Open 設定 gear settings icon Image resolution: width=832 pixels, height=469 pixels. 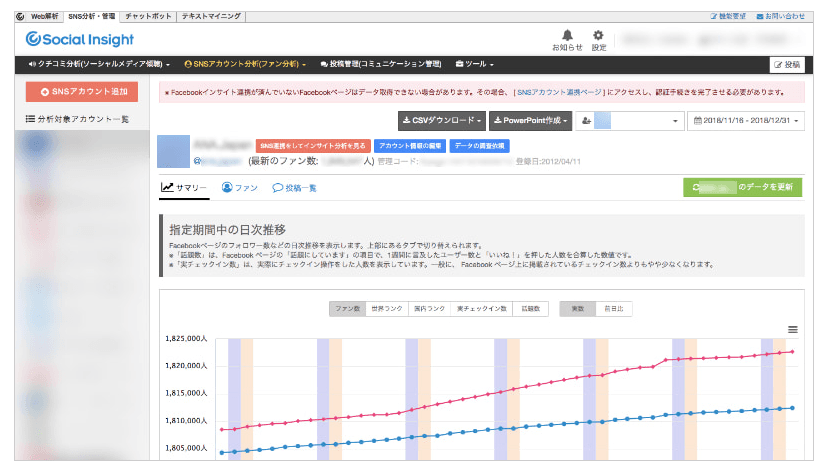(598, 35)
